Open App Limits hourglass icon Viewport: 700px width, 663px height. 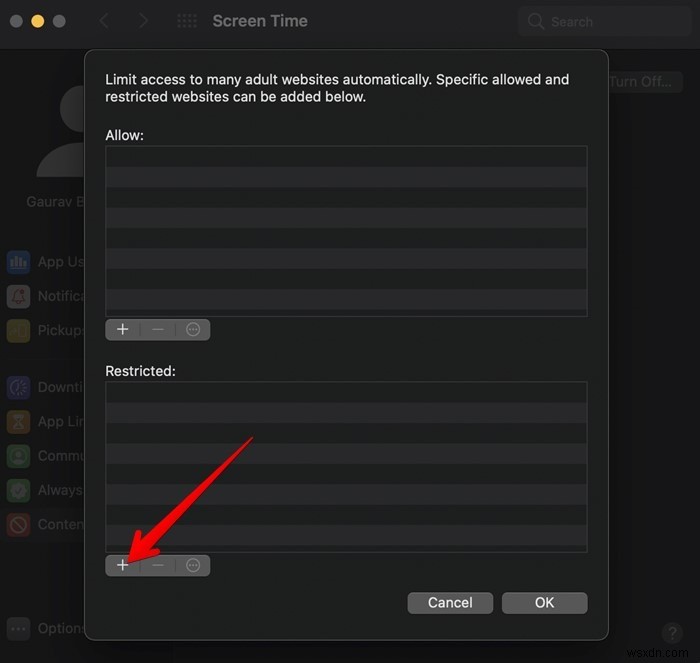pos(18,422)
